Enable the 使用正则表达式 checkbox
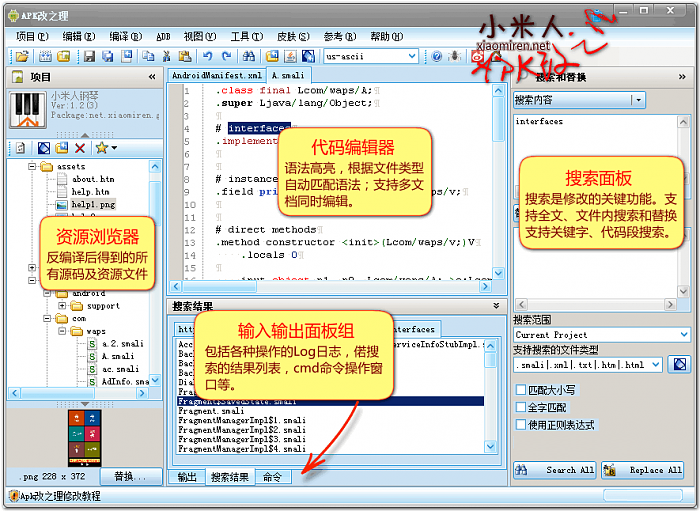The width and height of the screenshot is (700, 511). (521, 424)
